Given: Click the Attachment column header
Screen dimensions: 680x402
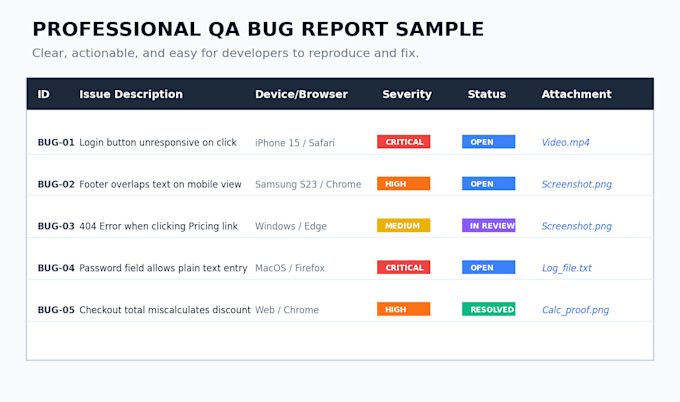Looking at the screenshot, I should click(576, 94).
